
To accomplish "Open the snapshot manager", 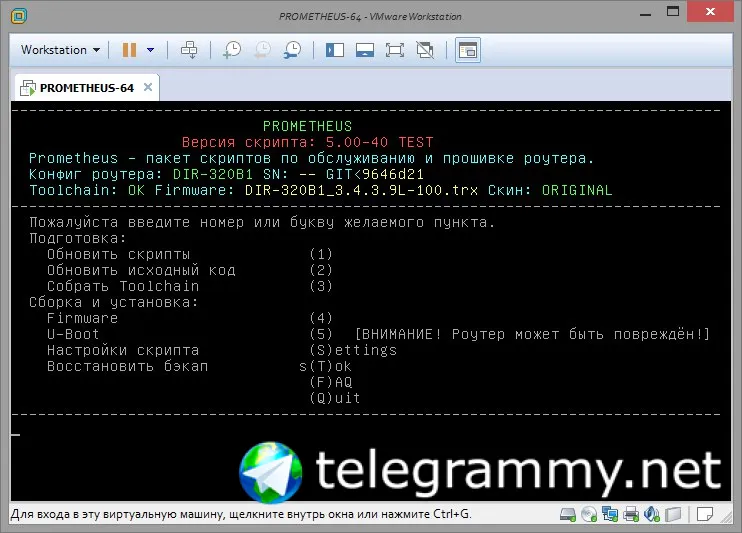I will [292, 50].
